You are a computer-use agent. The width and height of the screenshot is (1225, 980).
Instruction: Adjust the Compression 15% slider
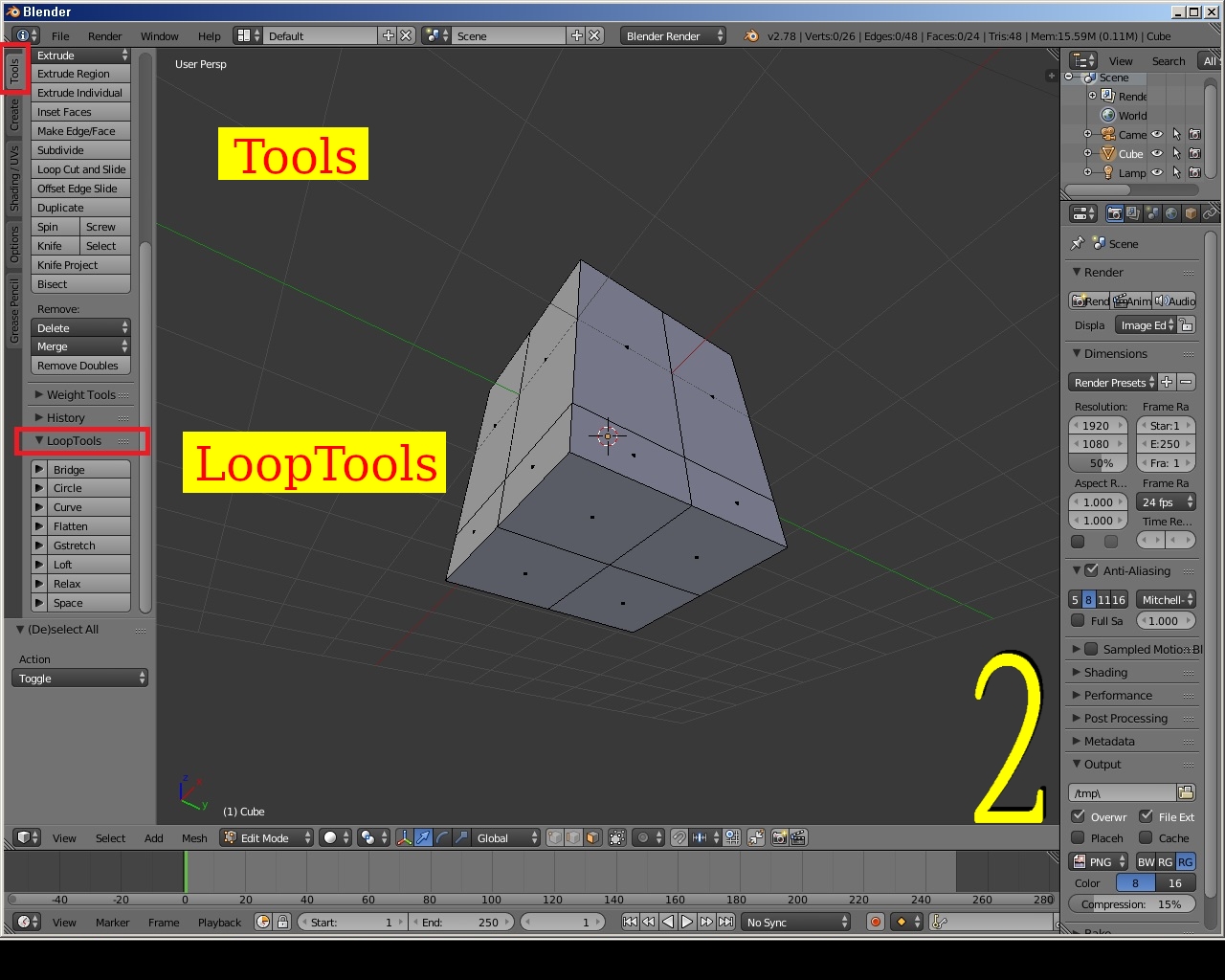coord(1131,903)
